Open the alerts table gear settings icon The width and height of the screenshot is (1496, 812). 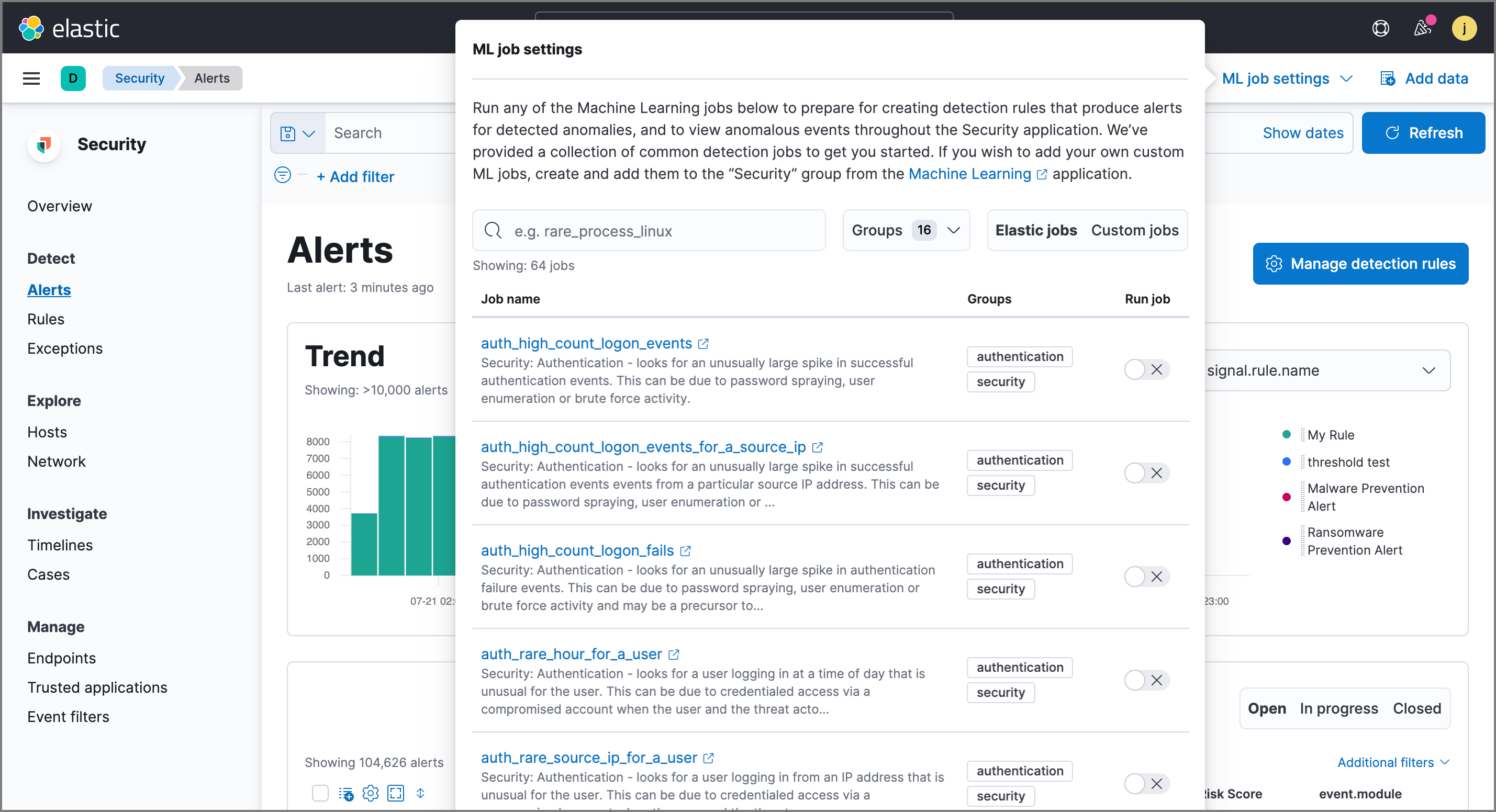(x=371, y=793)
